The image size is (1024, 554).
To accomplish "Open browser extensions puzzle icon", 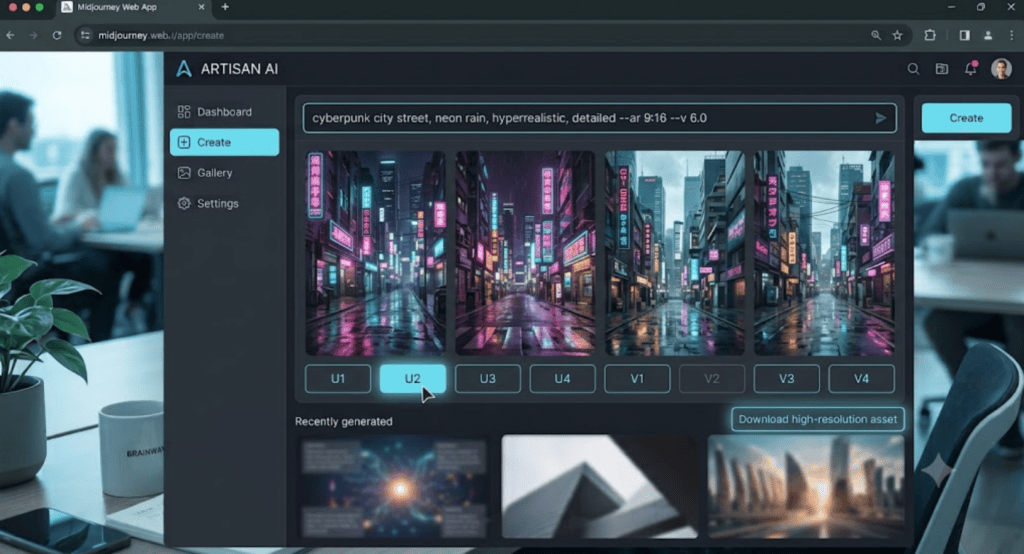I will (x=930, y=35).
